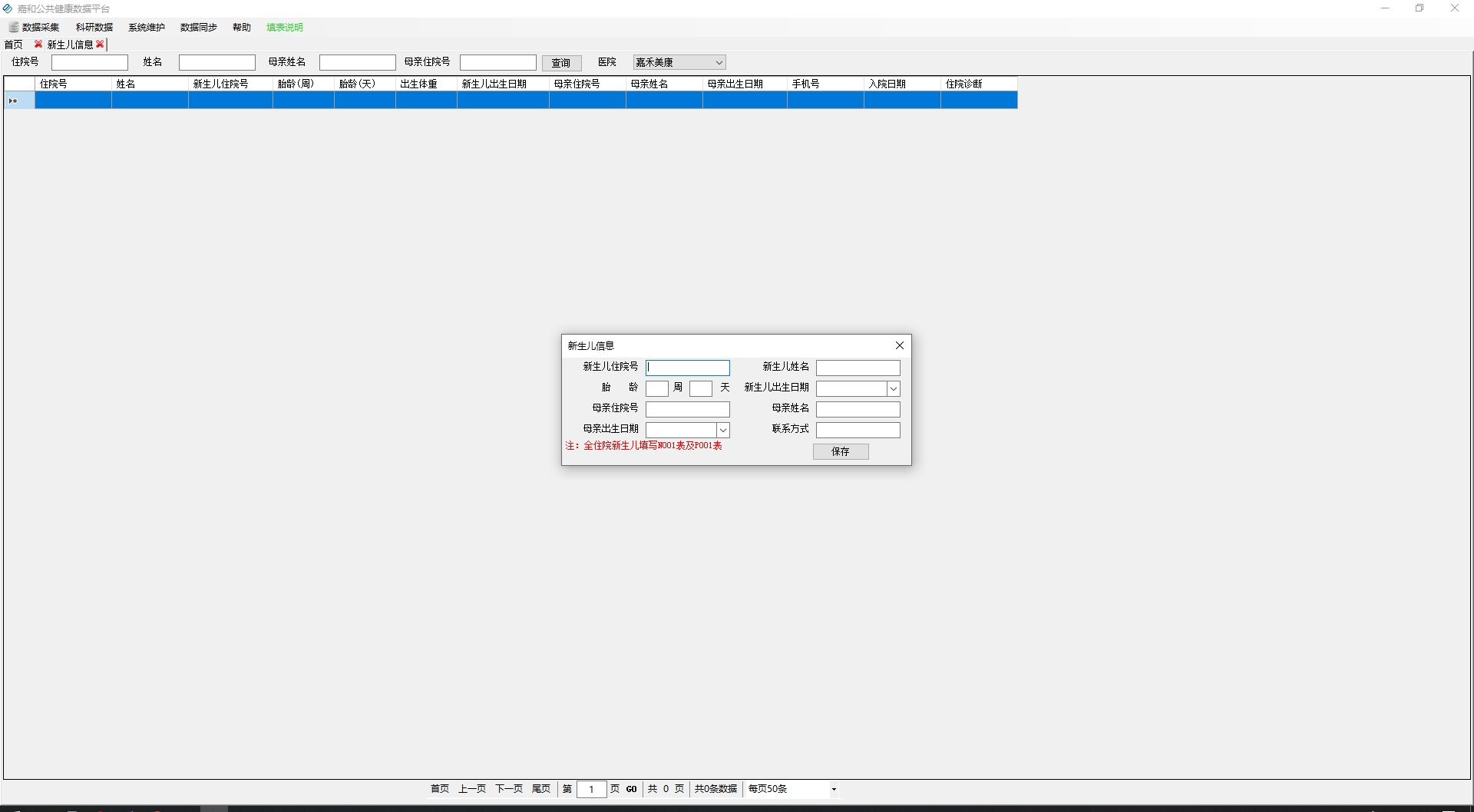Open the 医院 dropdown showing 嘉禾美康
The image size is (1474, 812).
click(x=679, y=62)
